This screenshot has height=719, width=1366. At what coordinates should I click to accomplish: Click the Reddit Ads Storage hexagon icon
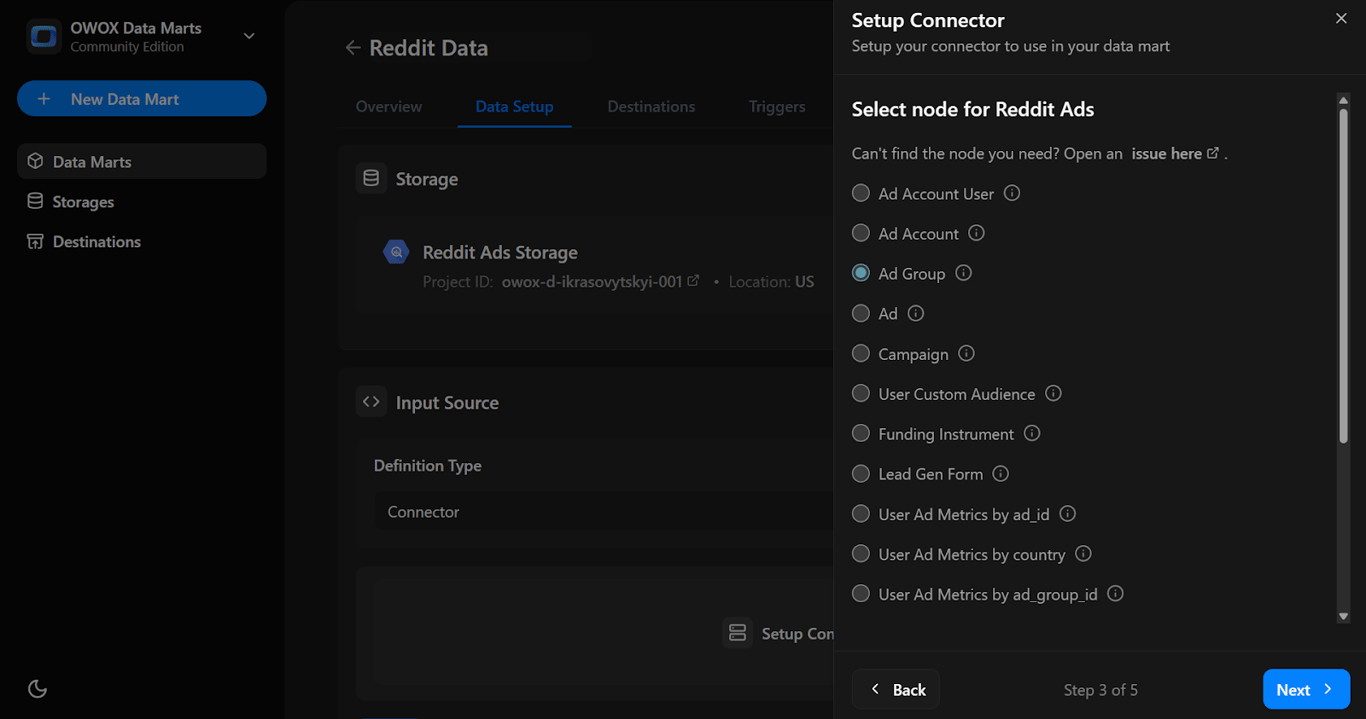(x=397, y=252)
